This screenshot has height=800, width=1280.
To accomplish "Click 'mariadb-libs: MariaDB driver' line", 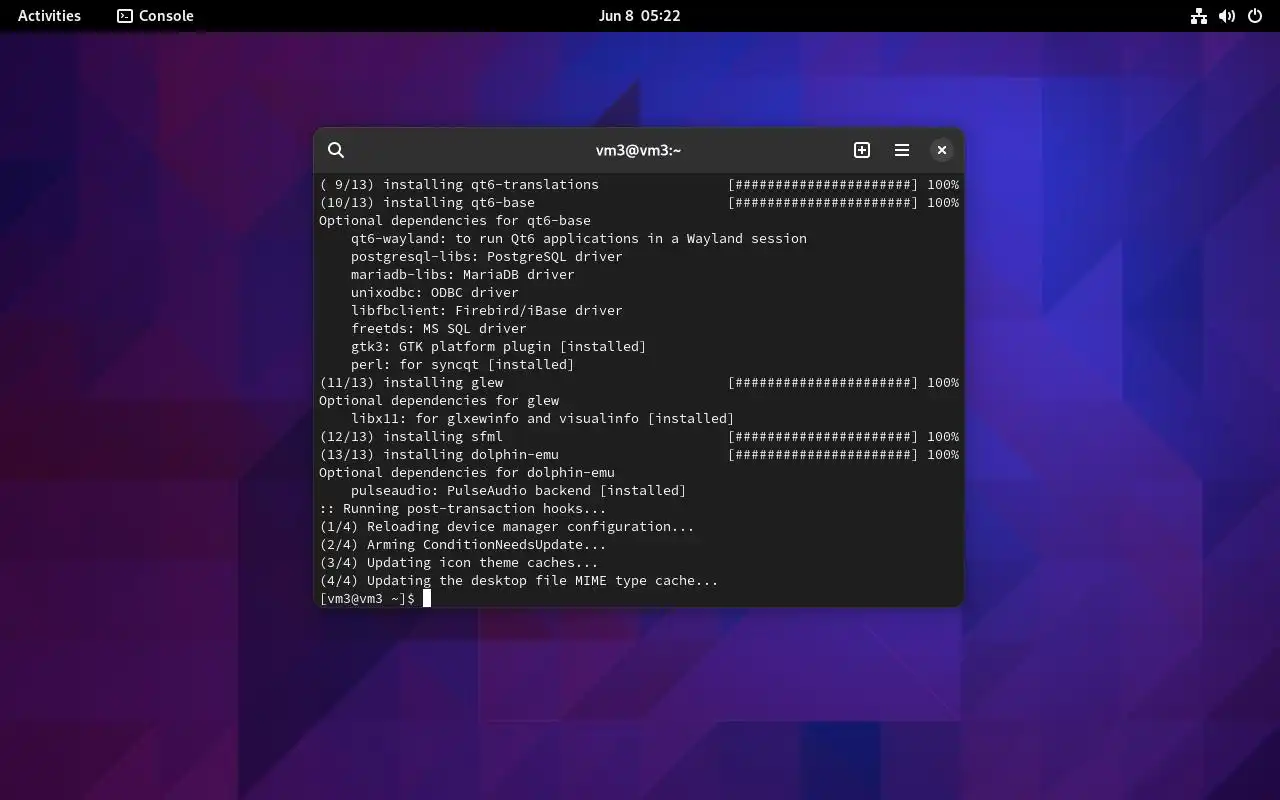I will (462, 274).
